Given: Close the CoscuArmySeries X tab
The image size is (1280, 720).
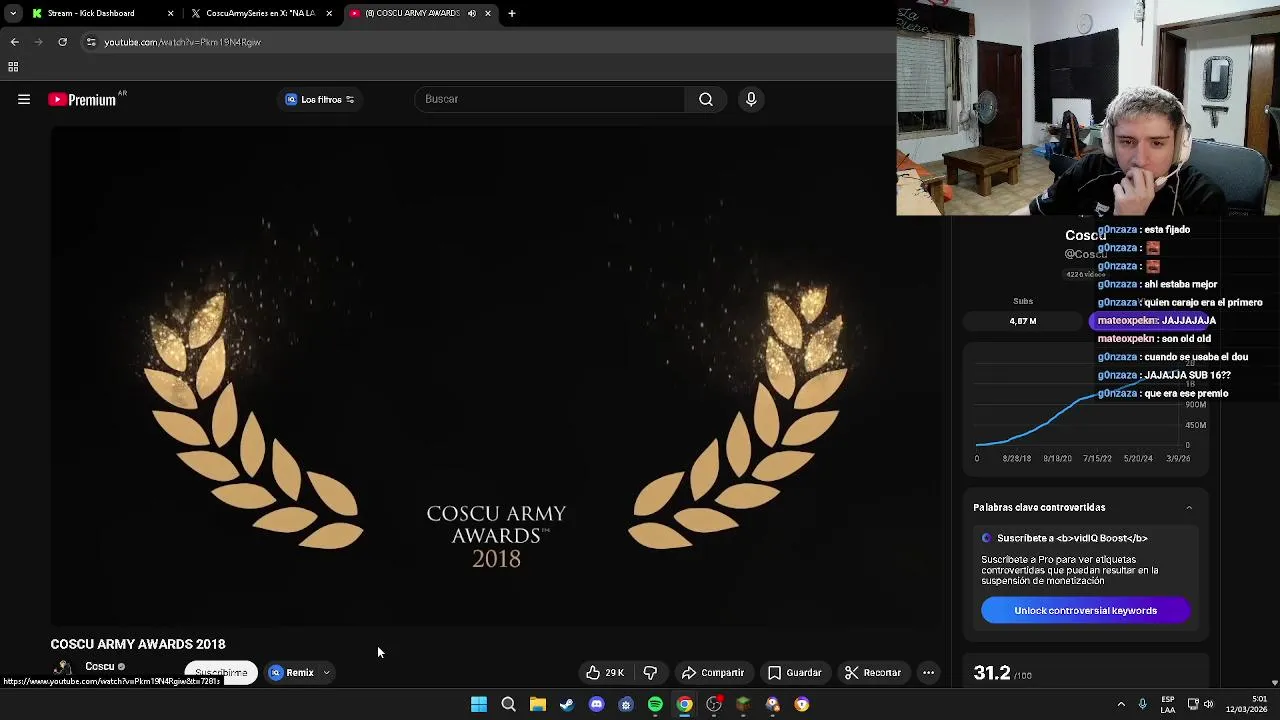Looking at the screenshot, I should click(x=329, y=13).
